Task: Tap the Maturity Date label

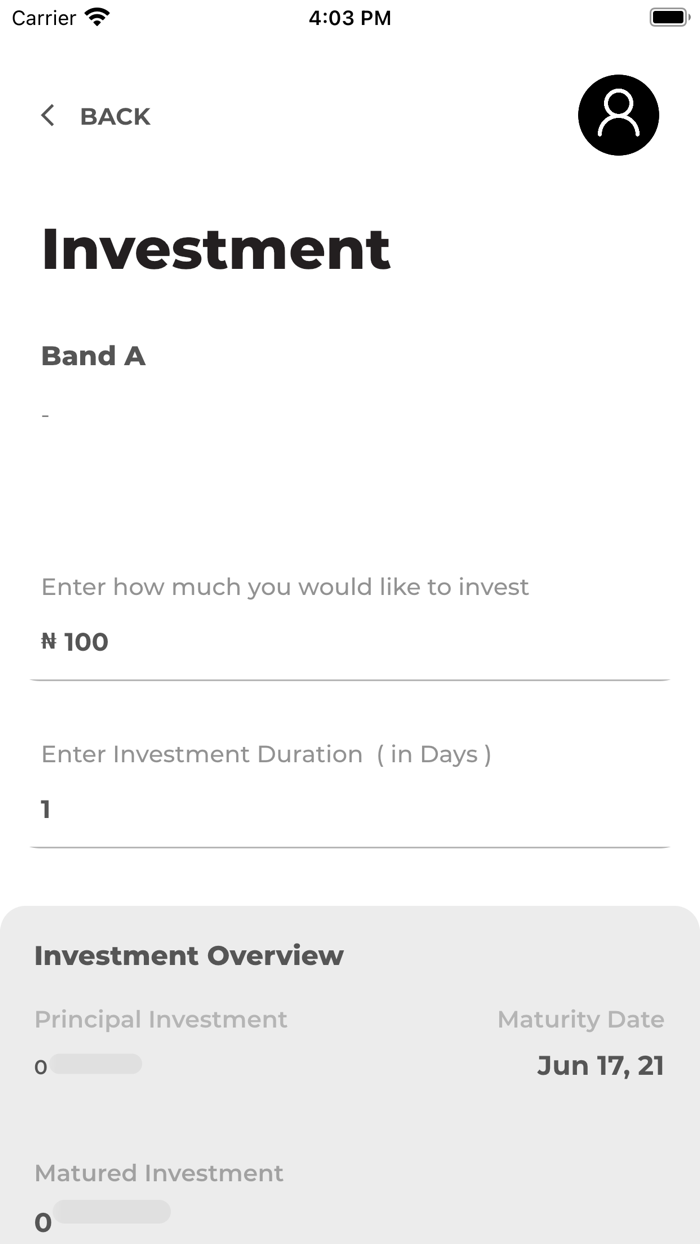Action: 580,1020
